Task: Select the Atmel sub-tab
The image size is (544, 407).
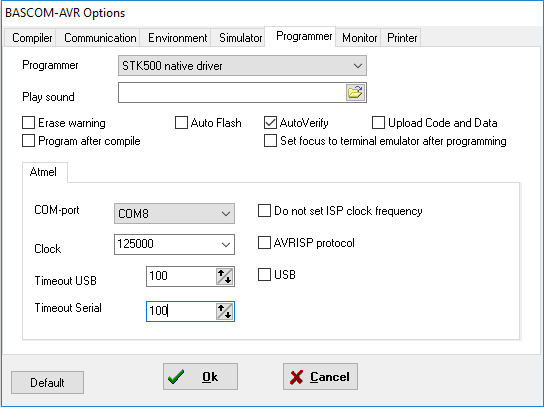Action: tap(43, 172)
